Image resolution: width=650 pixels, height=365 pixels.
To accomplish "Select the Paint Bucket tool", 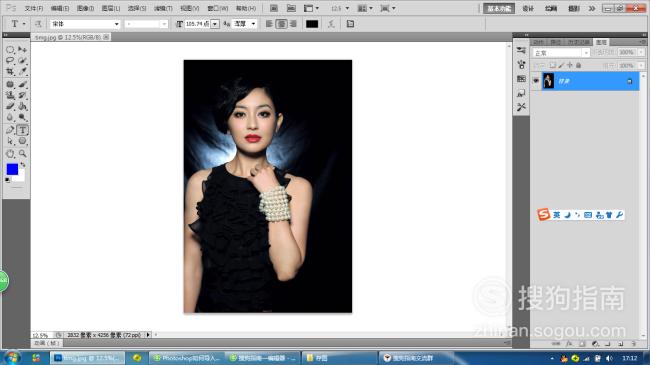I will pos(22,106).
